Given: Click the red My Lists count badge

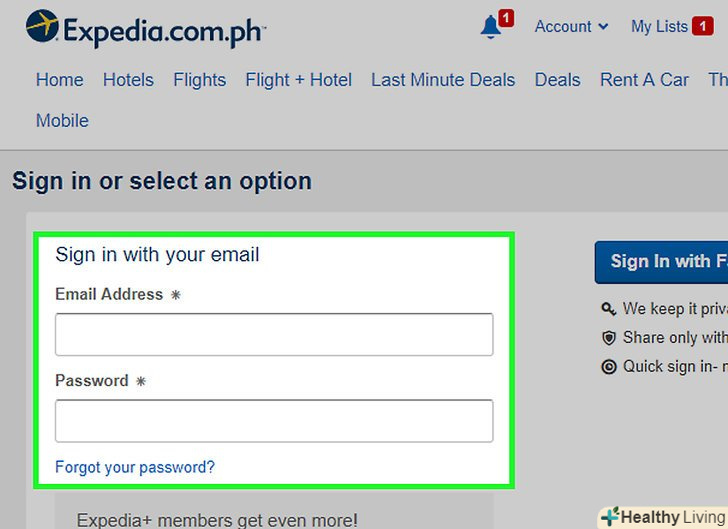Looking at the screenshot, I should (x=702, y=27).
